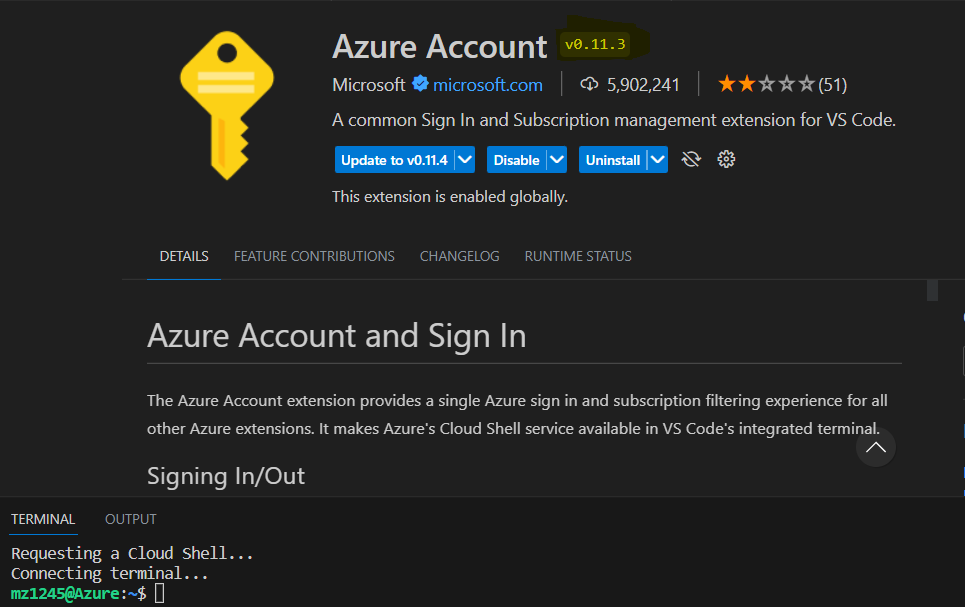Switch to the CHANGELOG tab
This screenshot has height=607, width=965.
click(459, 256)
